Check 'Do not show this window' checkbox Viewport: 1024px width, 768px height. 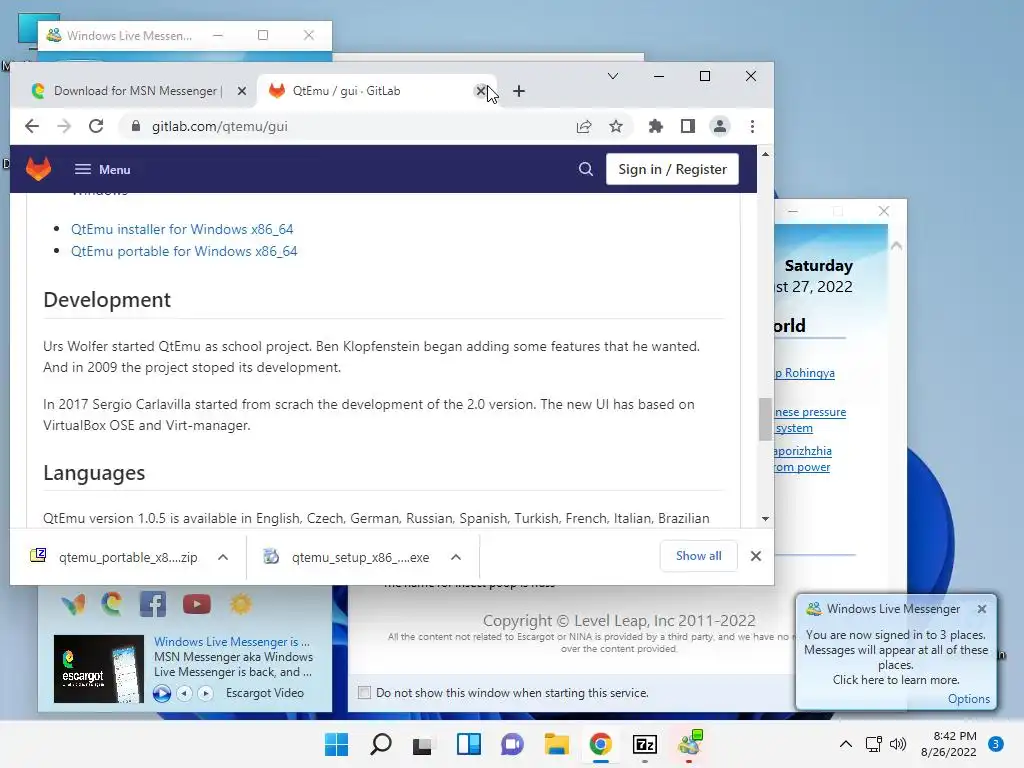364,692
